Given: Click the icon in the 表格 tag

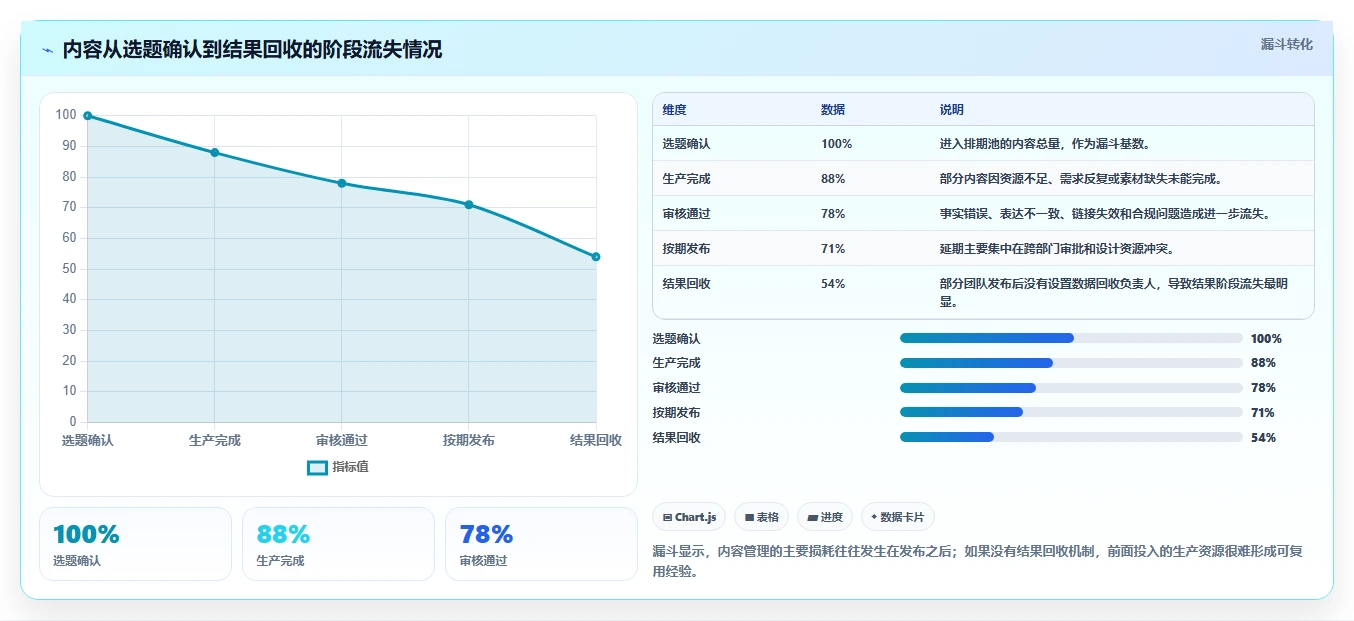Looking at the screenshot, I should click(x=749, y=517).
